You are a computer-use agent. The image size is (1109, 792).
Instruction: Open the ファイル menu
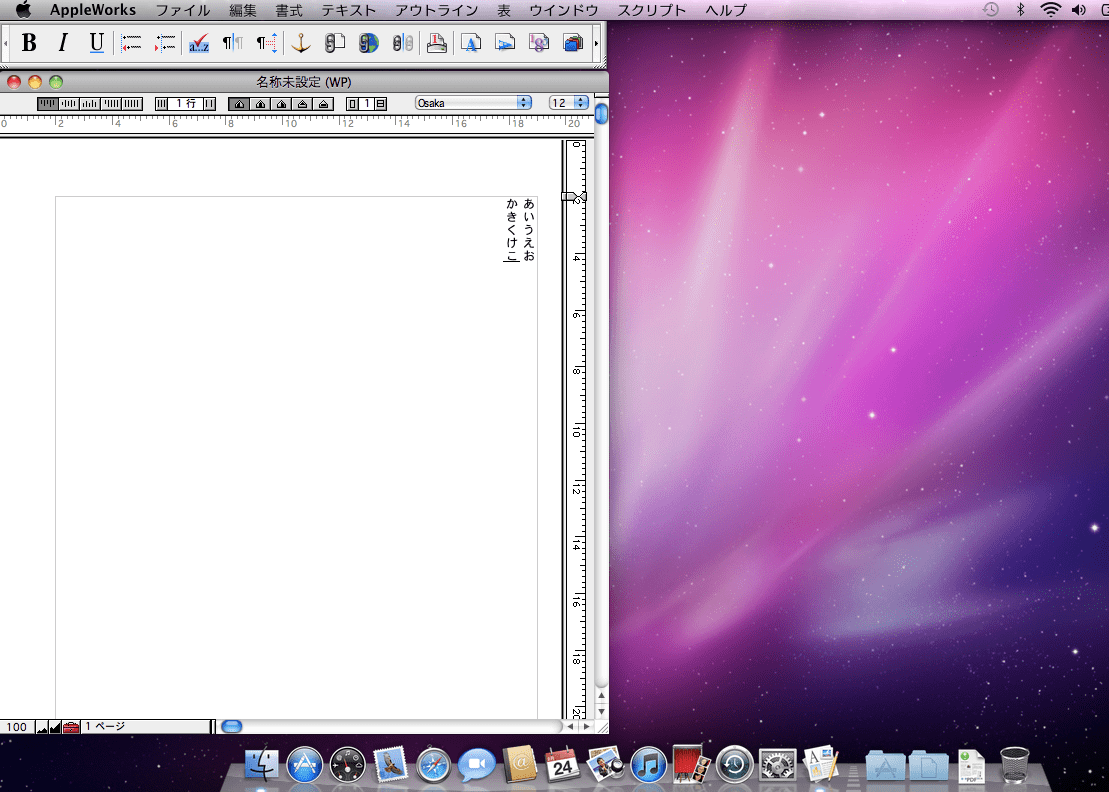182,10
